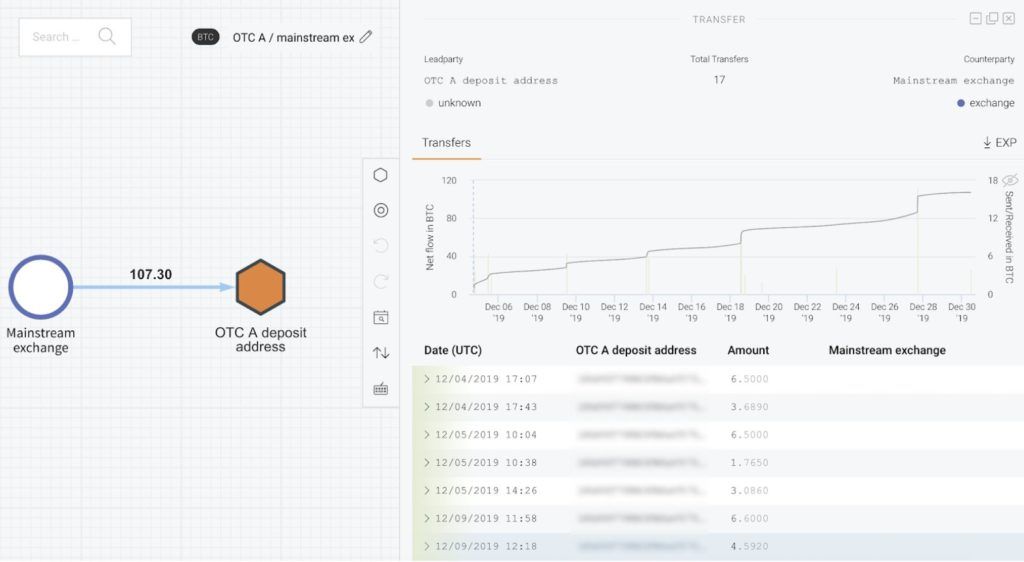Screen dimensions: 1024x562
Task: Export transfers using EXP button
Action: coord(999,142)
